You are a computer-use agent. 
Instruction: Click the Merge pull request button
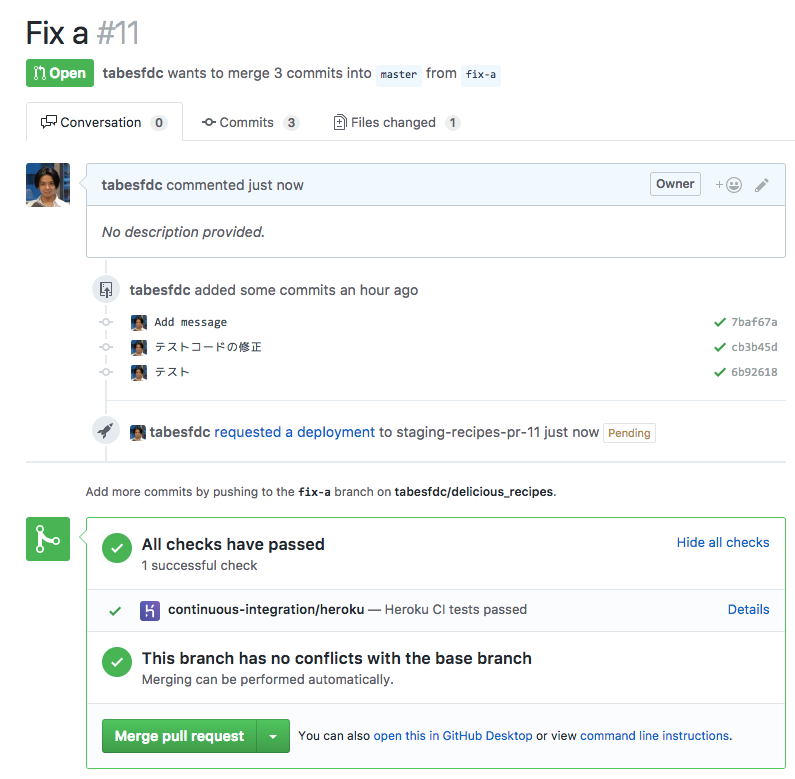179,736
